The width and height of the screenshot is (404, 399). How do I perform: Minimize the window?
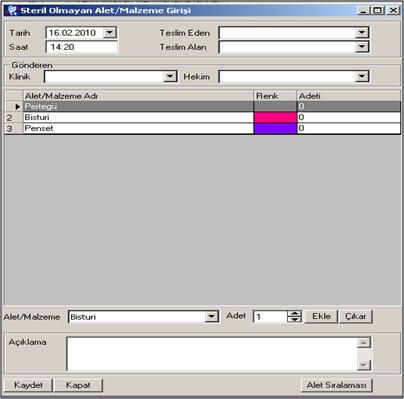363,10
